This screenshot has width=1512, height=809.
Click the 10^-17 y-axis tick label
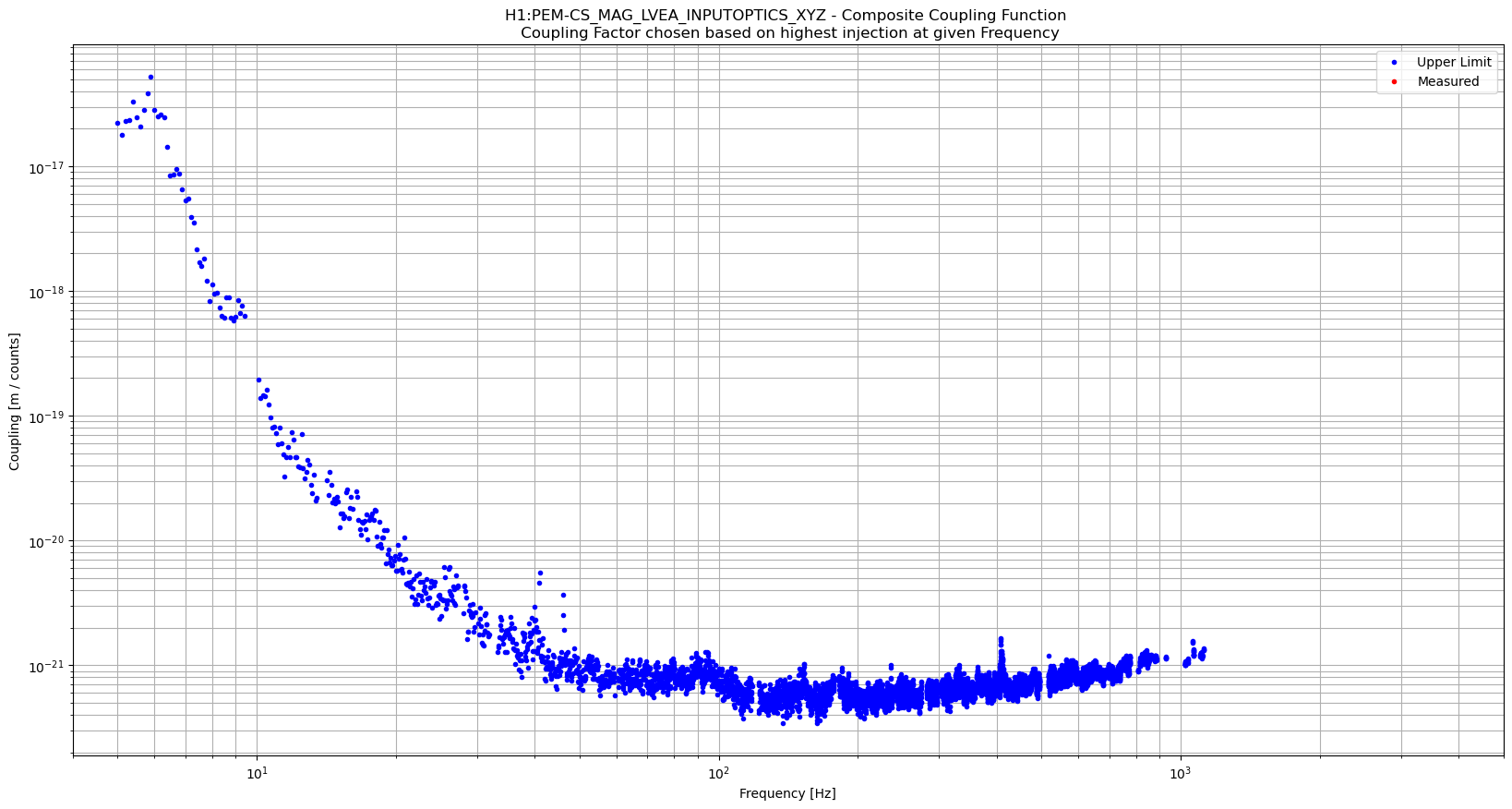[x=47, y=168]
